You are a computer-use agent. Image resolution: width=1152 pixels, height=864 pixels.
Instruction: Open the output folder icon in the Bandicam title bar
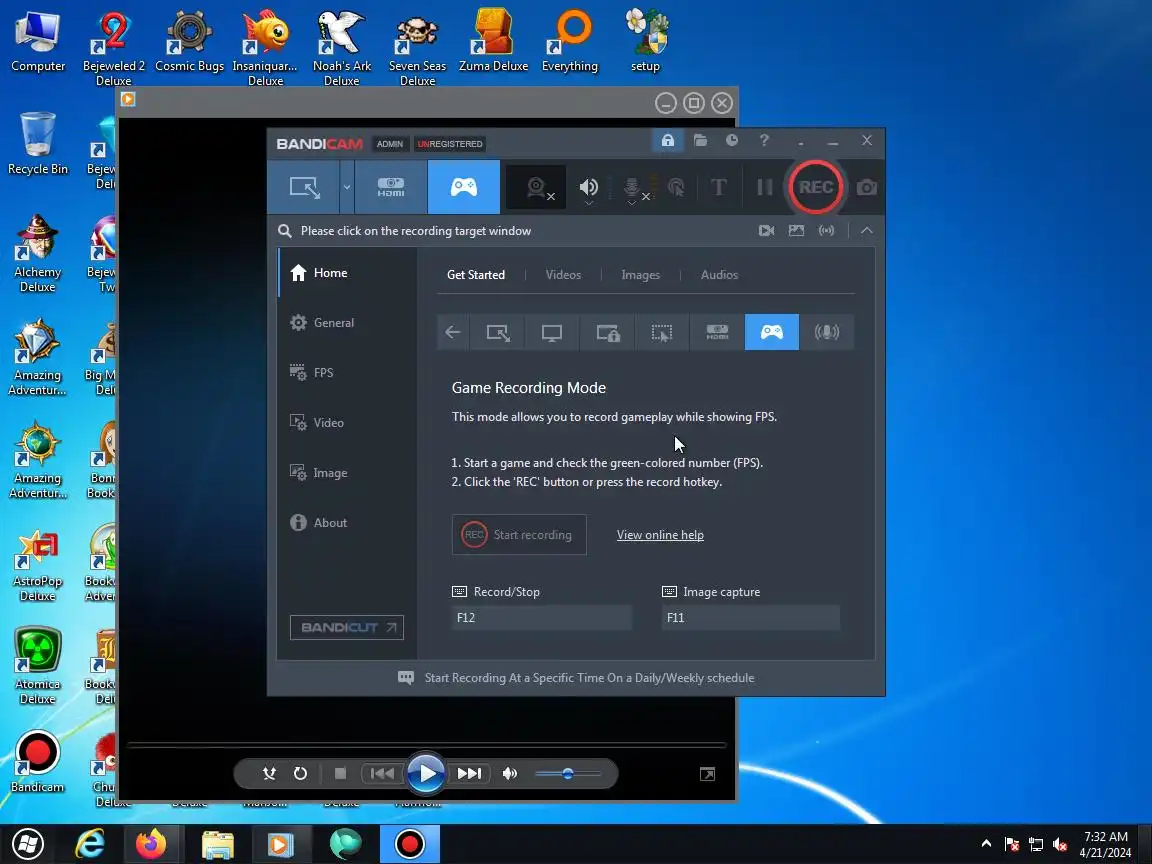700,140
